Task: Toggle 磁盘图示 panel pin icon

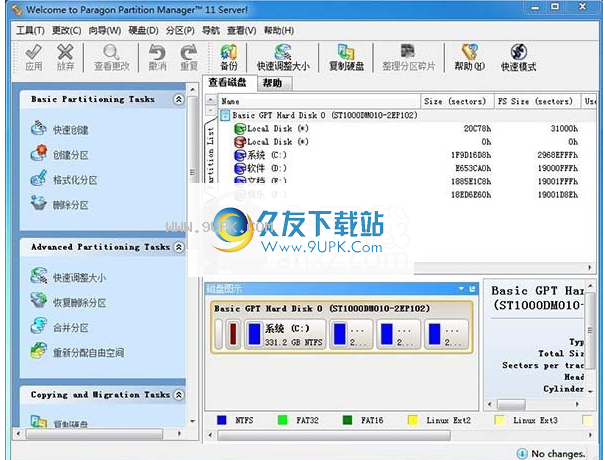Action: click(x=472, y=289)
